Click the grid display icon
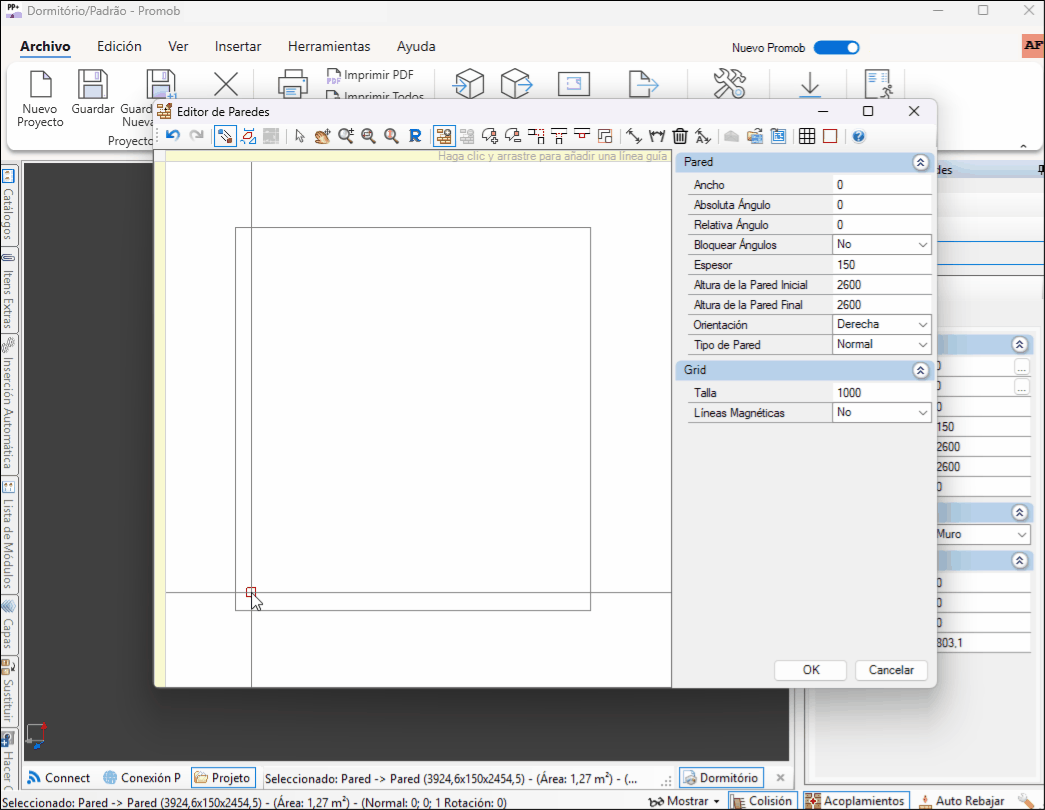 [807, 136]
